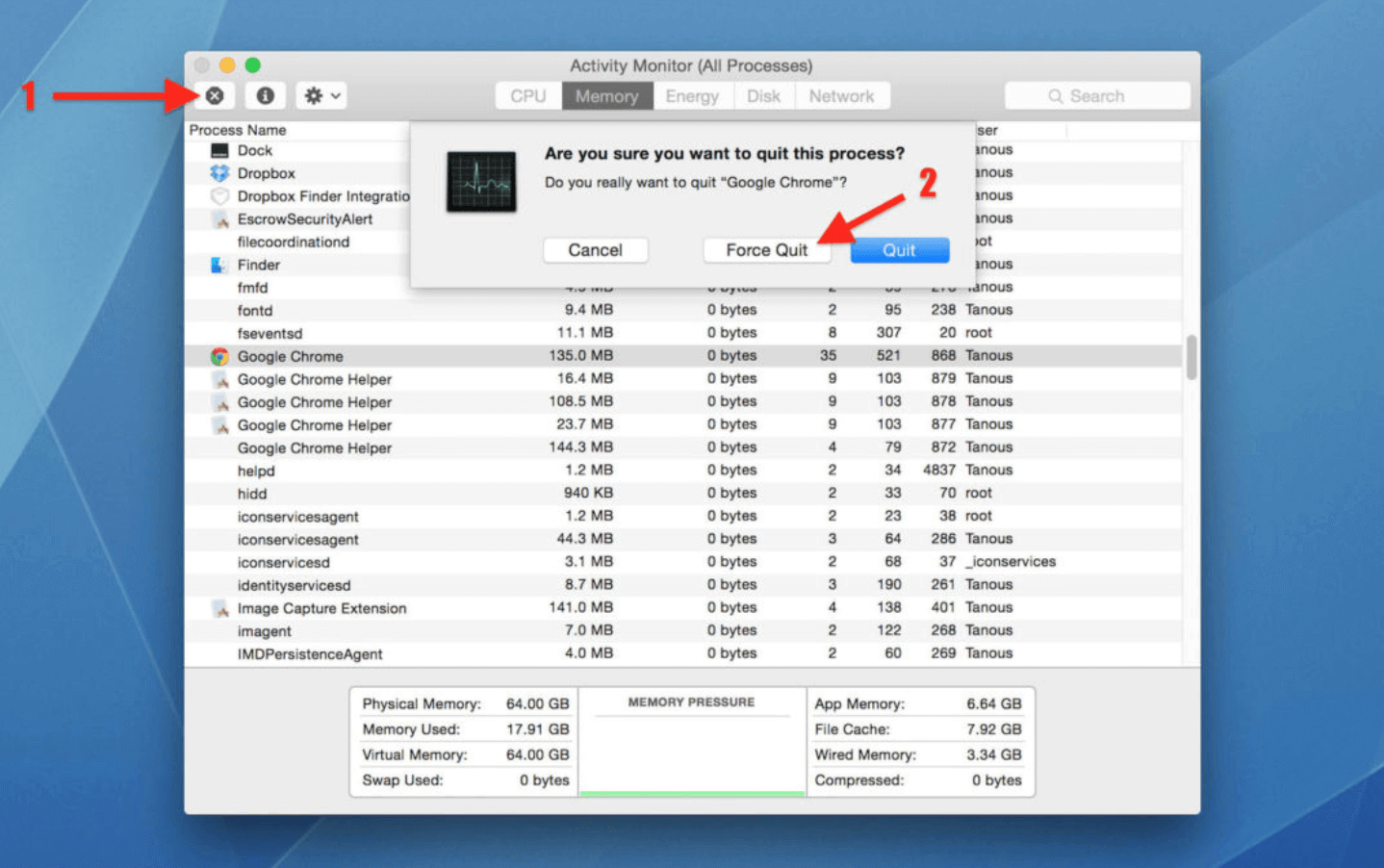
Task: Confirm with the blue Quit button
Action: click(899, 250)
